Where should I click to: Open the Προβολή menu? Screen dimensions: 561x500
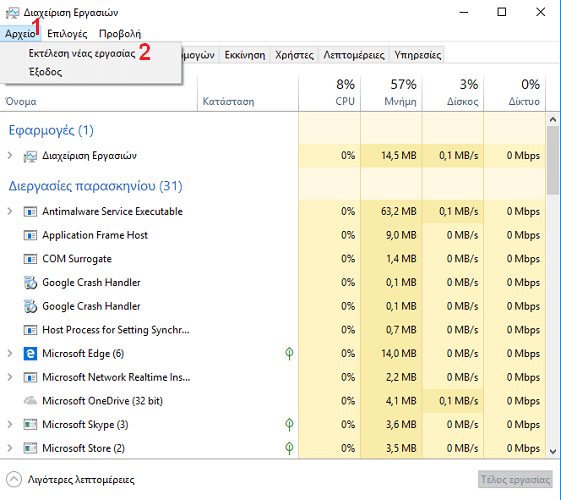point(119,34)
